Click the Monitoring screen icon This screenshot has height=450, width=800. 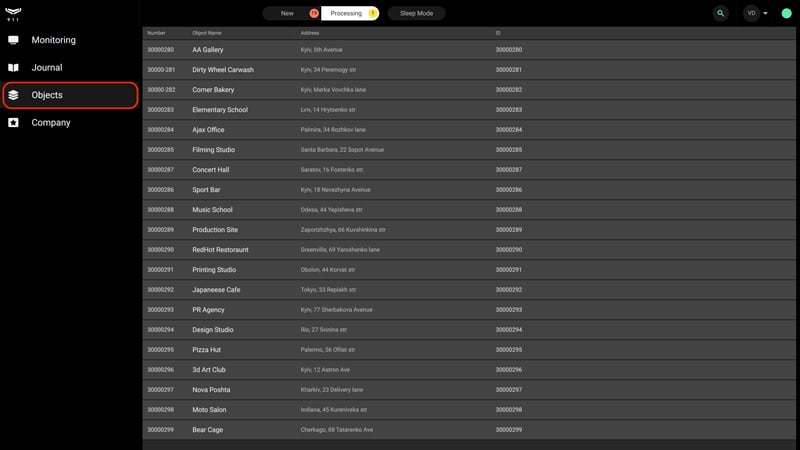point(13,40)
